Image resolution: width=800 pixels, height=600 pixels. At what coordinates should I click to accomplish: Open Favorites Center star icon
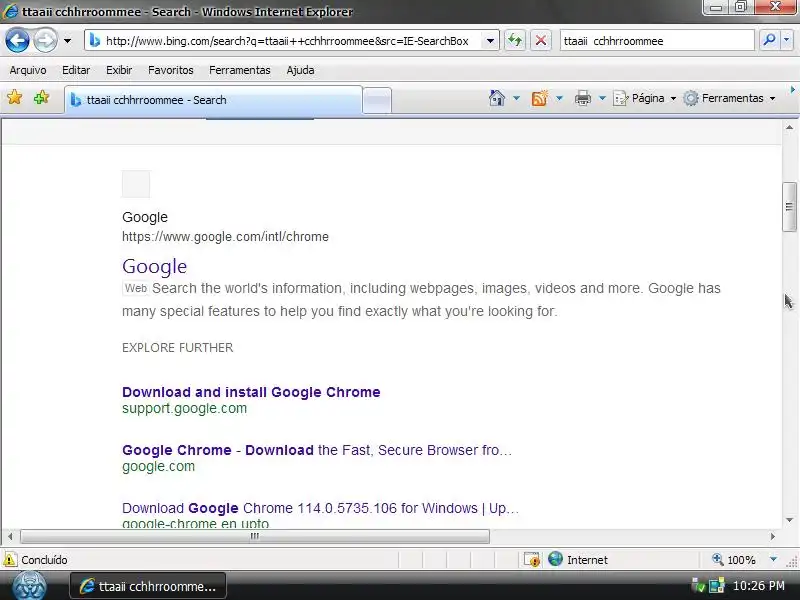(x=15, y=97)
